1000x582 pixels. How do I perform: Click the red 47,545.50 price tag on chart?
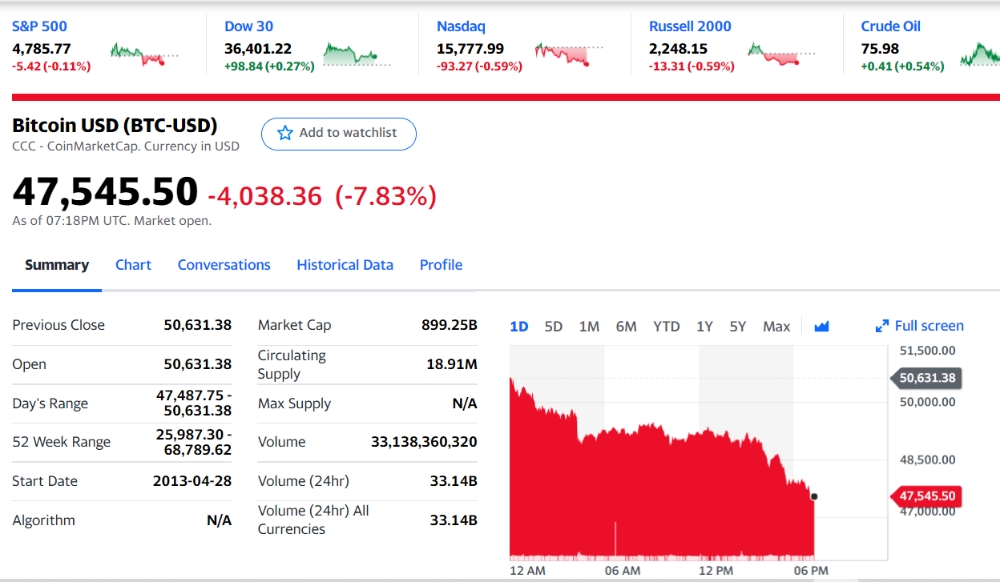point(926,496)
